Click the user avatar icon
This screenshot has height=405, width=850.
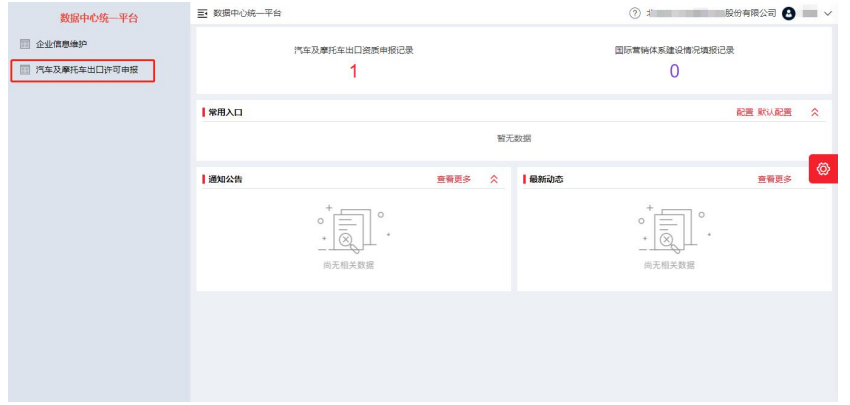[789, 14]
